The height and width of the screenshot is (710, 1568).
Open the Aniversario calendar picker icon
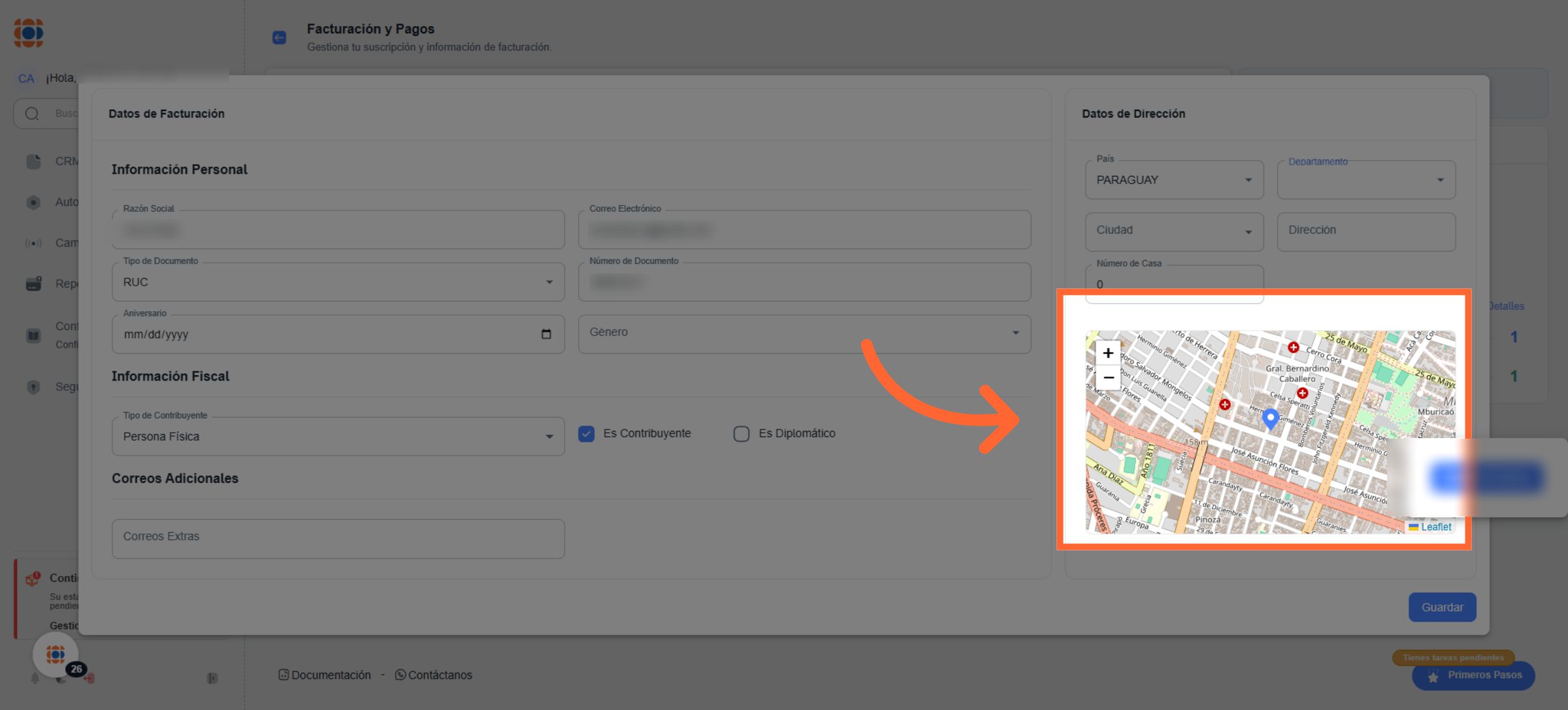[546, 334]
